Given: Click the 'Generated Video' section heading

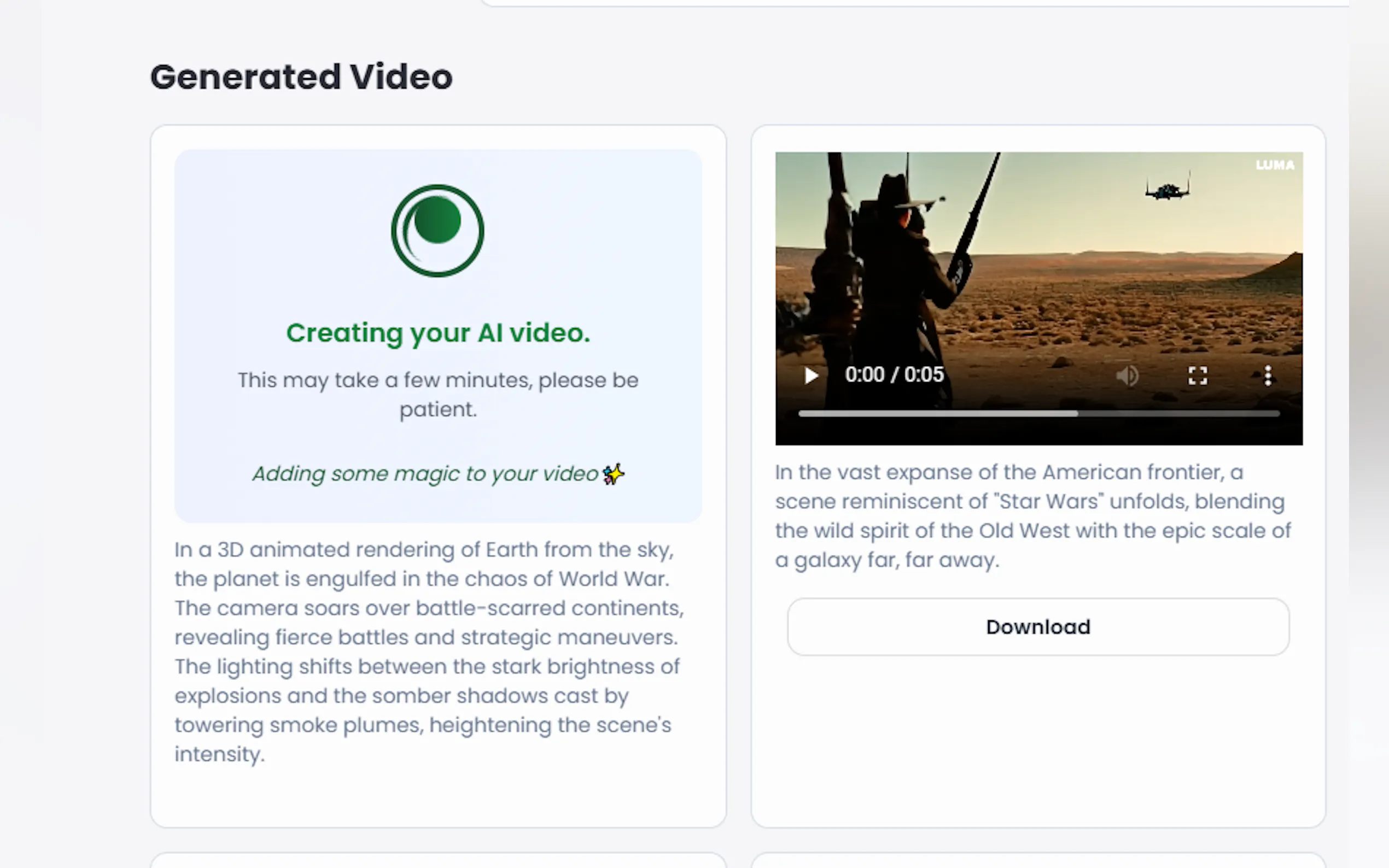Looking at the screenshot, I should [x=301, y=77].
